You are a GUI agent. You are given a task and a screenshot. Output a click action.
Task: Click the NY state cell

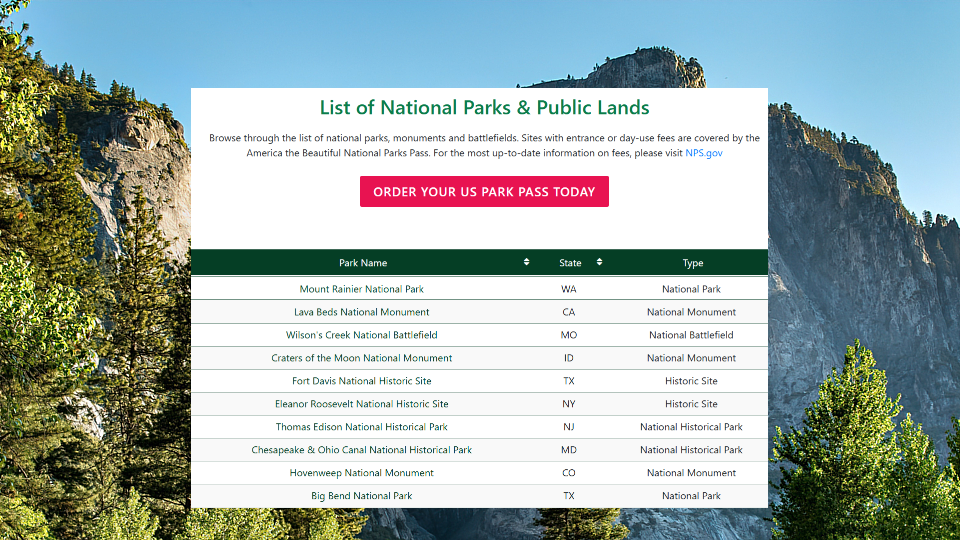[569, 404]
